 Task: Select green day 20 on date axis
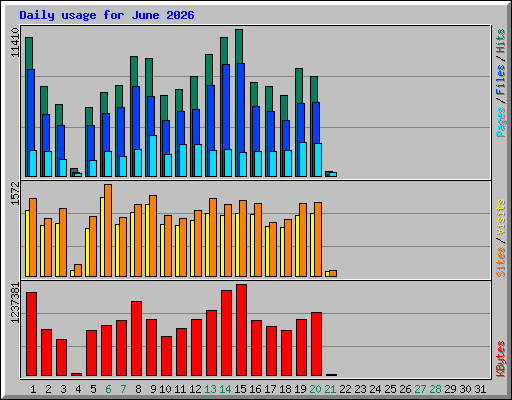[x=315, y=389]
